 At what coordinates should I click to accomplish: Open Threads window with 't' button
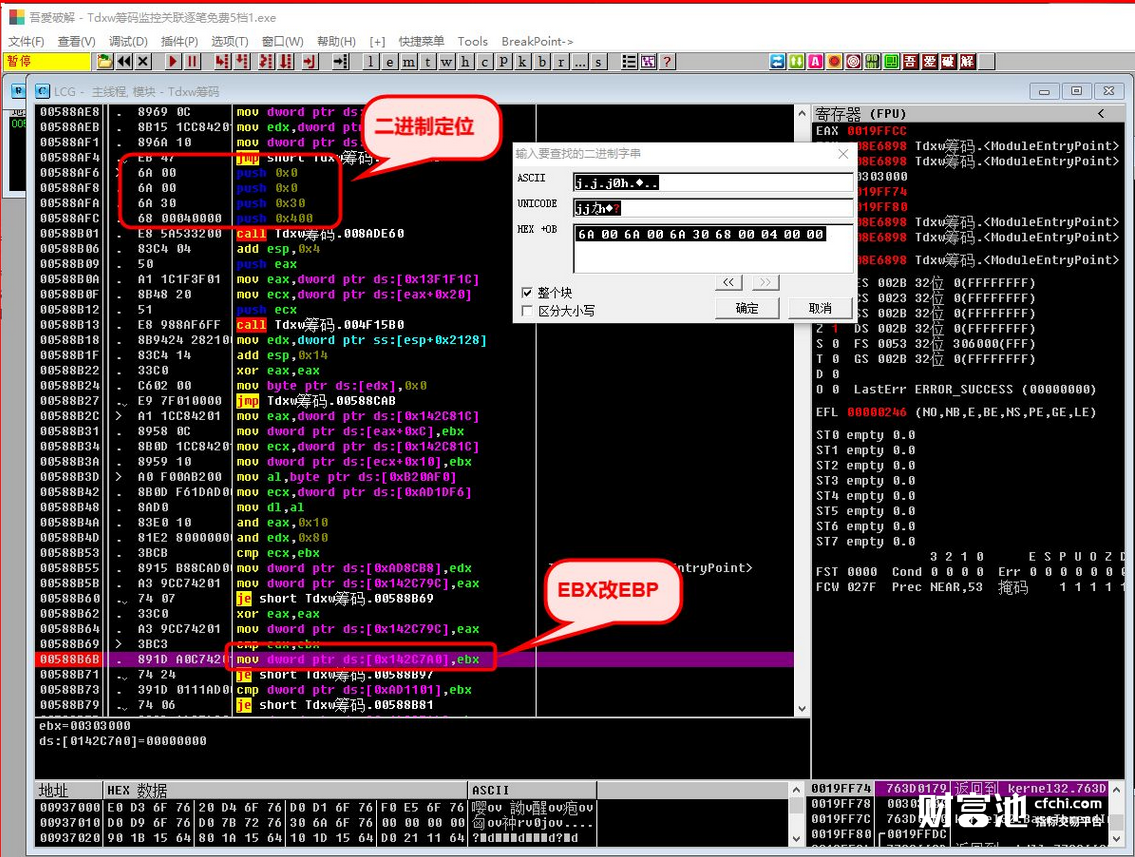[x=428, y=62]
